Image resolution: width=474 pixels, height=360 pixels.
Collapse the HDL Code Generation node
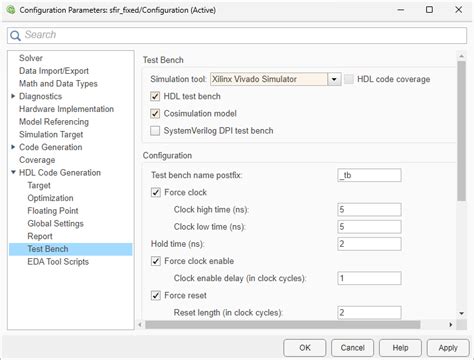13,172
